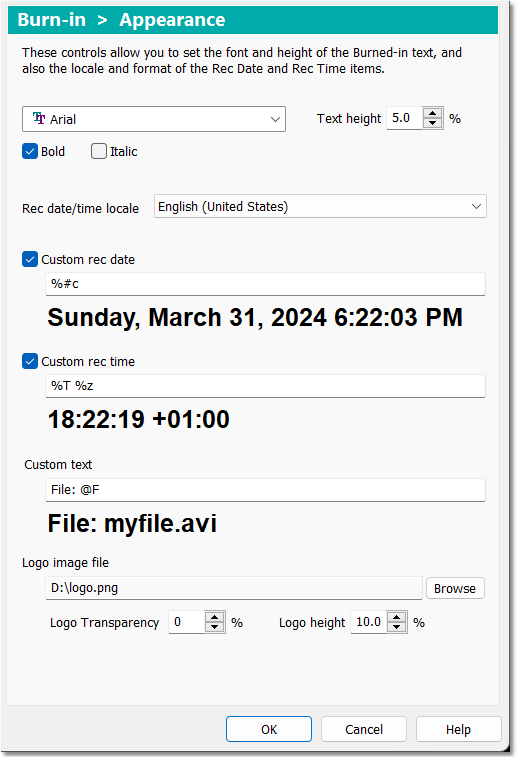Click the custom rec date format field

pos(265,284)
